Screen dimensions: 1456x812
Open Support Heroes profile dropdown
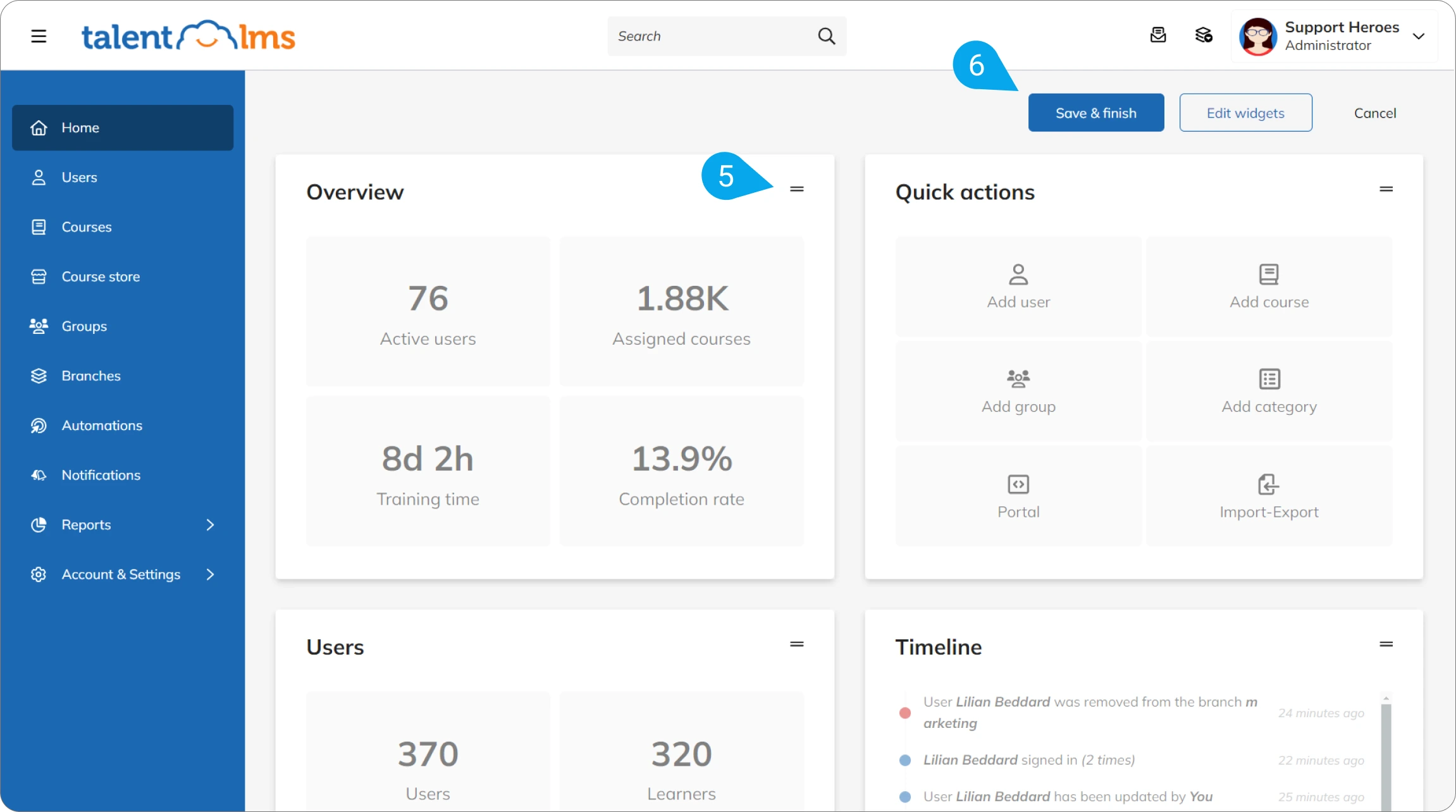(x=1418, y=36)
